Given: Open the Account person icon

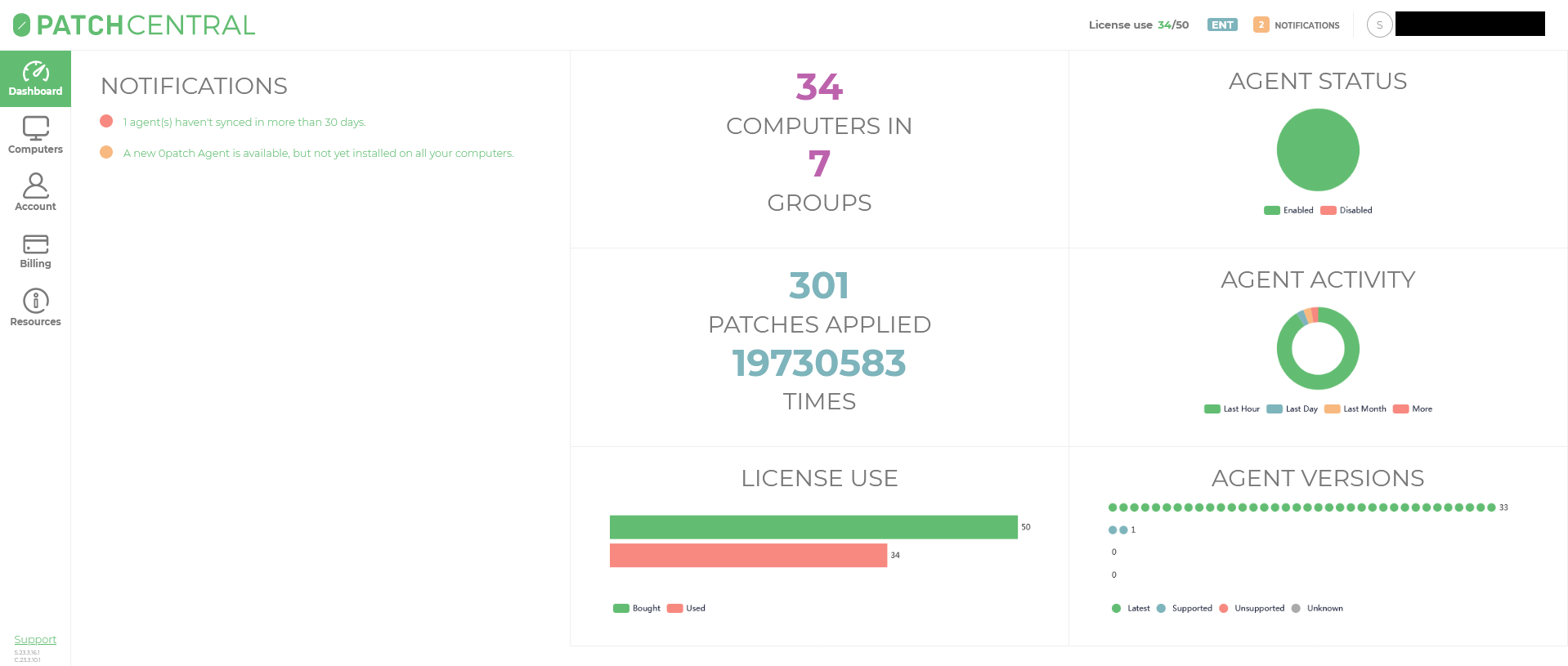Looking at the screenshot, I should point(35,185).
